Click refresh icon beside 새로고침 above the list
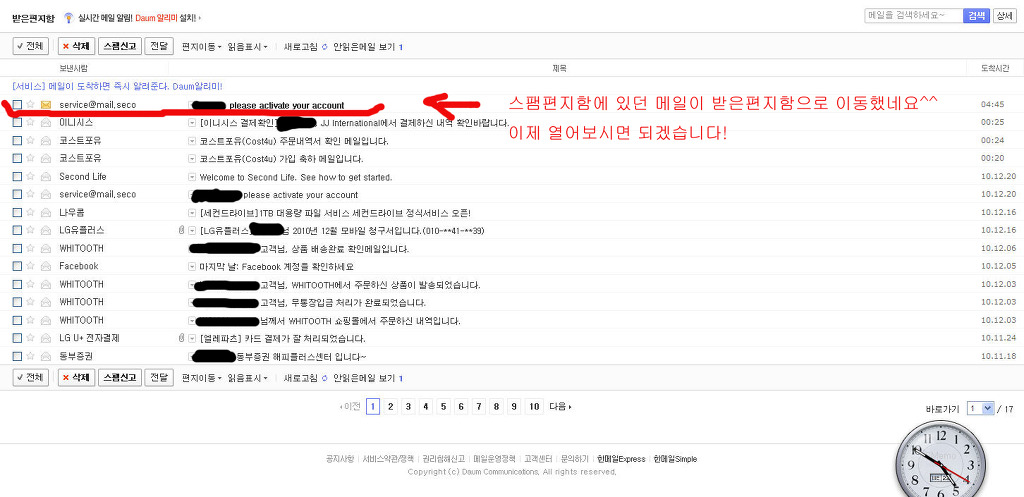This screenshot has width=1024, height=497. click(325, 47)
